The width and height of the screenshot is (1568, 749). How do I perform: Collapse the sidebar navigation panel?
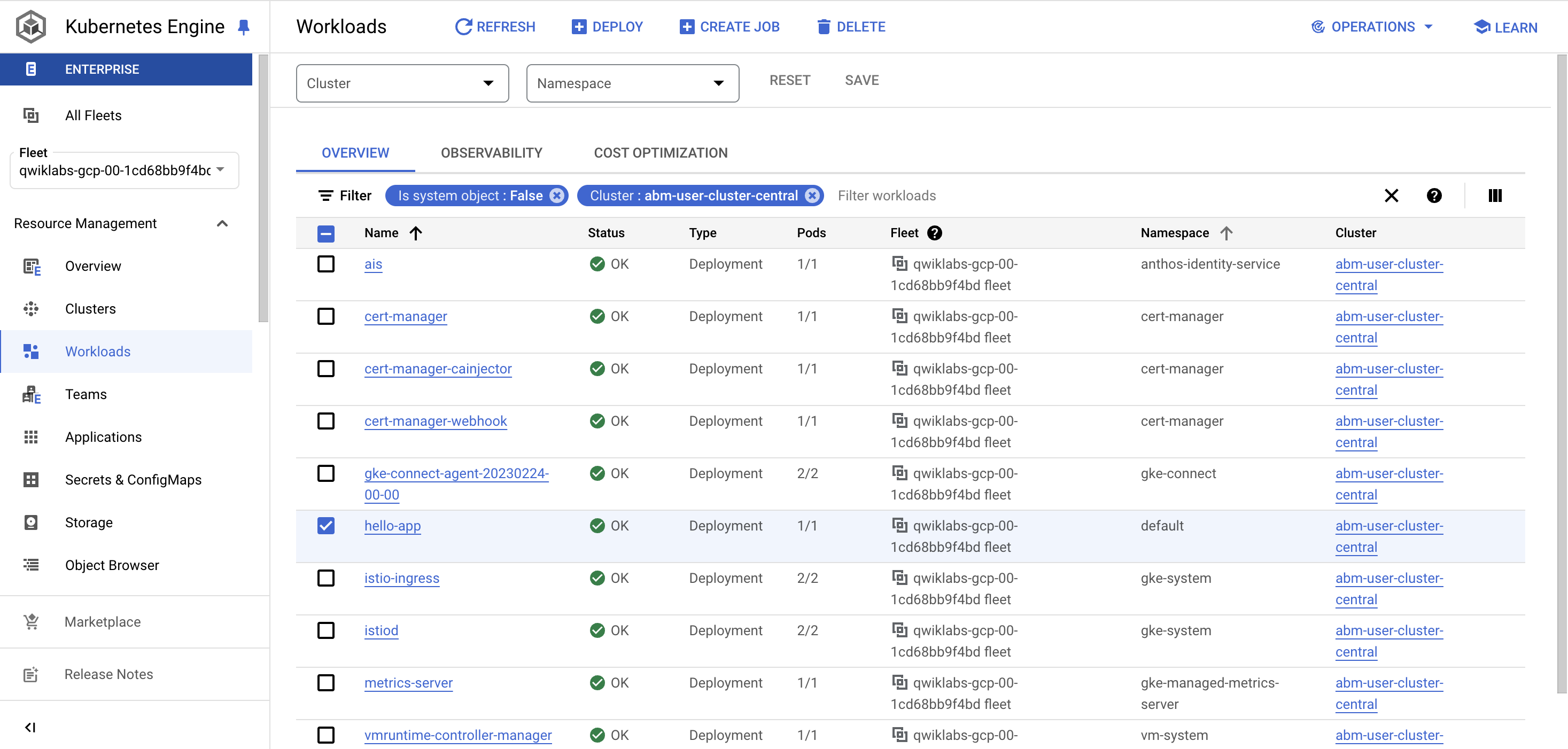click(x=30, y=727)
